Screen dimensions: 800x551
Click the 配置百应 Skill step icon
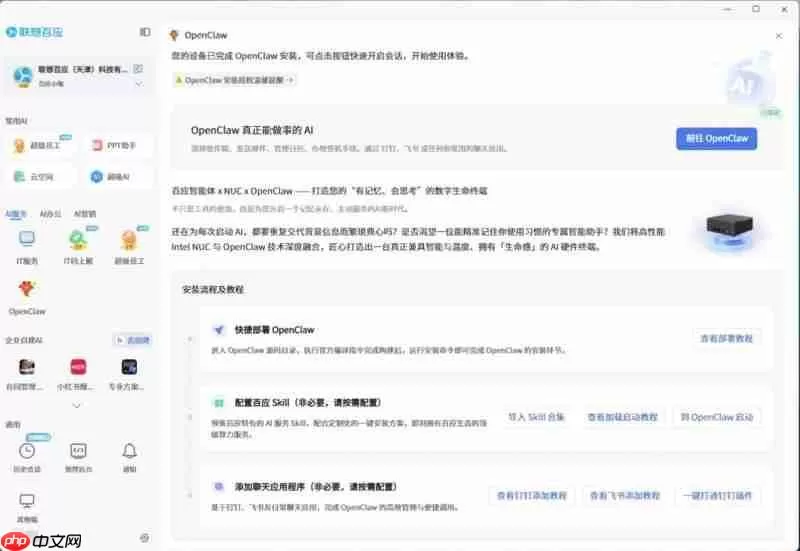219,403
